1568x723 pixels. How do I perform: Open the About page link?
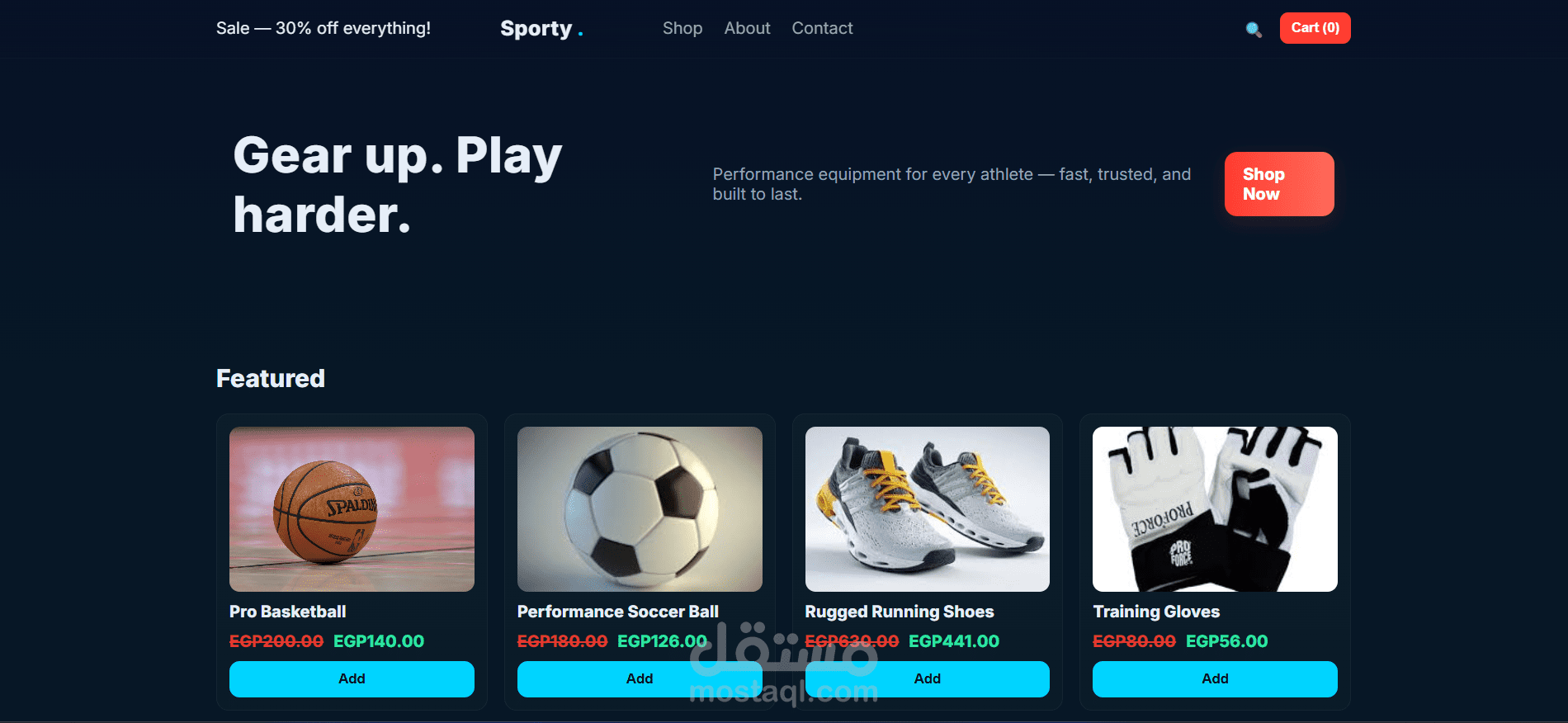tap(747, 28)
